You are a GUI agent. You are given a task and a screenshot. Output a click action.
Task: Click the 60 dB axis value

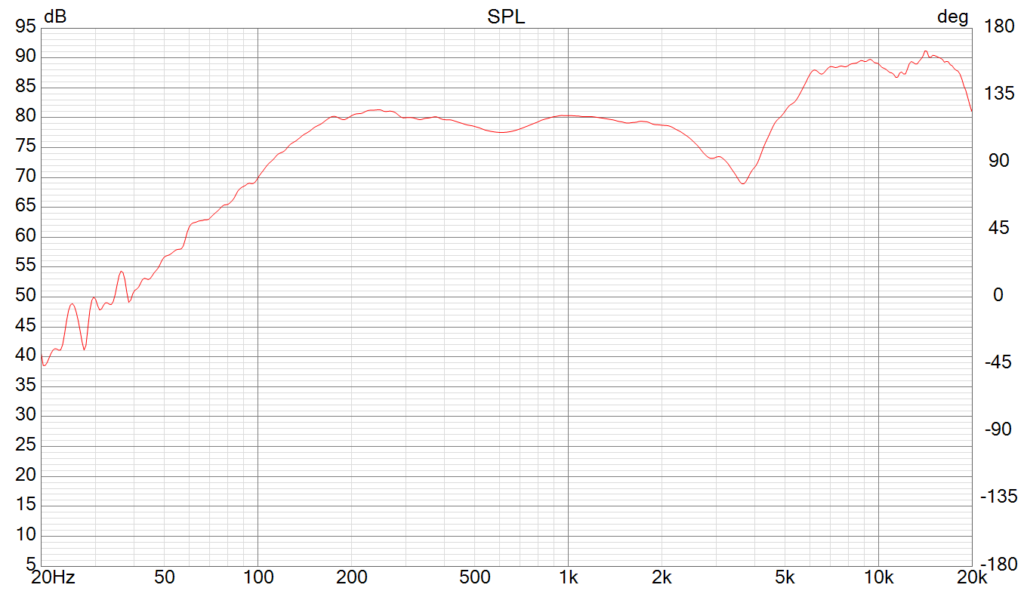(25, 235)
